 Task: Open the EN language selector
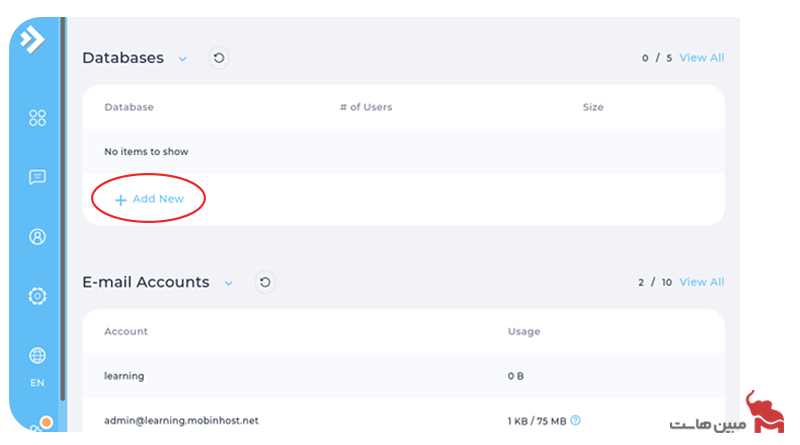[x=37, y=383]
